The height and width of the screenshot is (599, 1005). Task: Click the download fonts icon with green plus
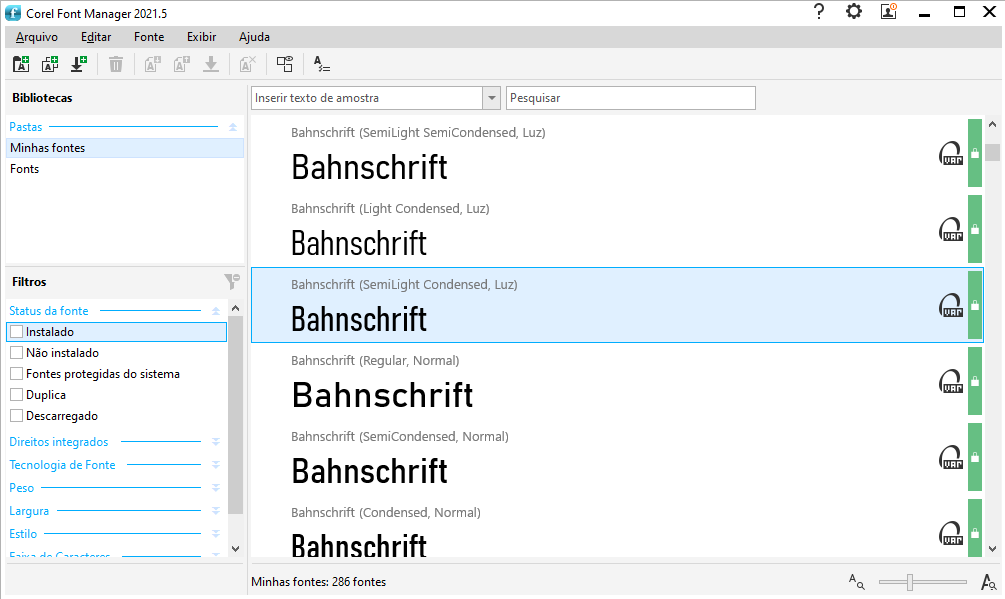(x=79, y=64)
